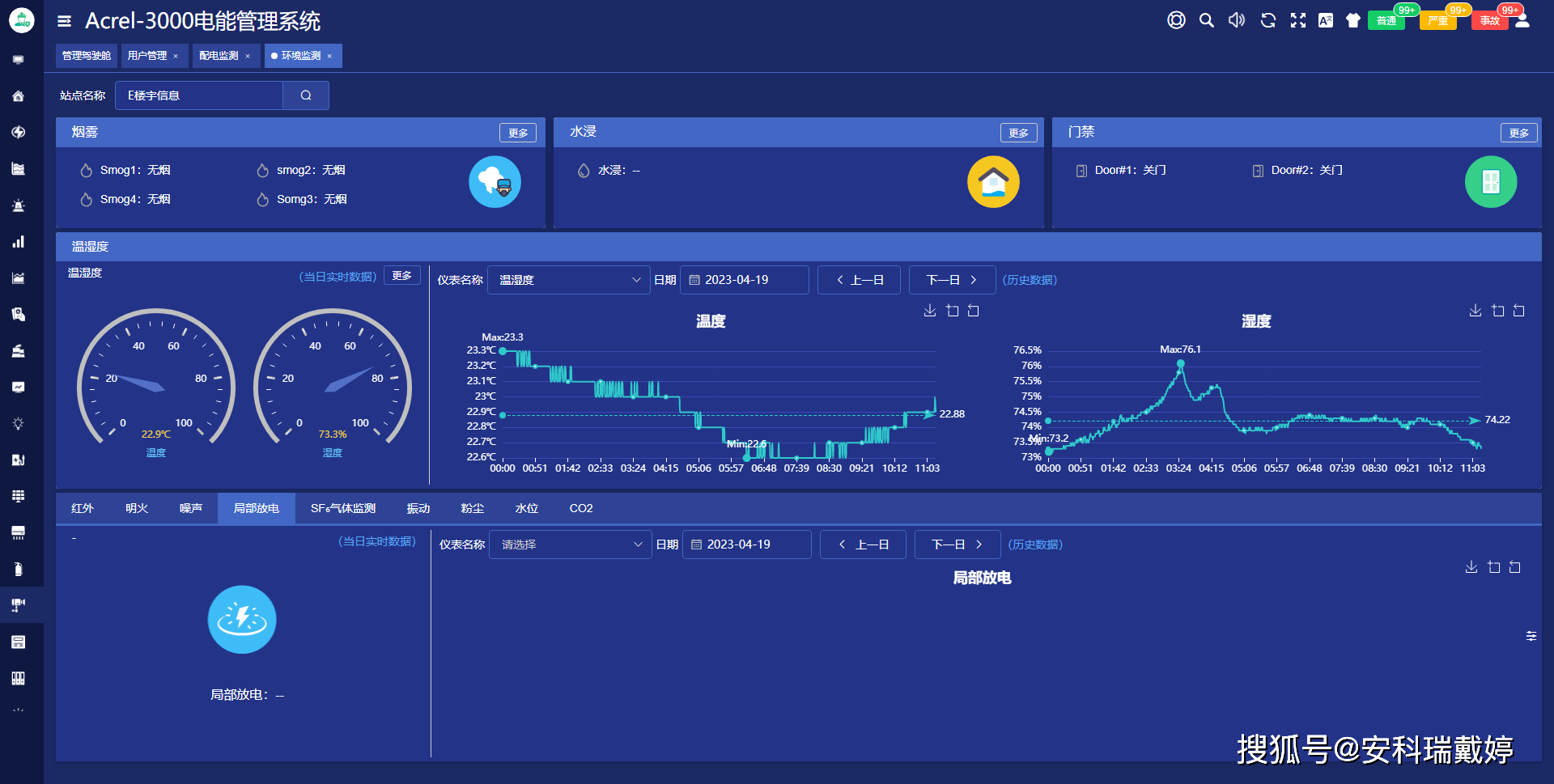Download the 温度 chart as image
Image resolution: width=1554 pixels, height=784 pixels.
[x=930, y=311]
